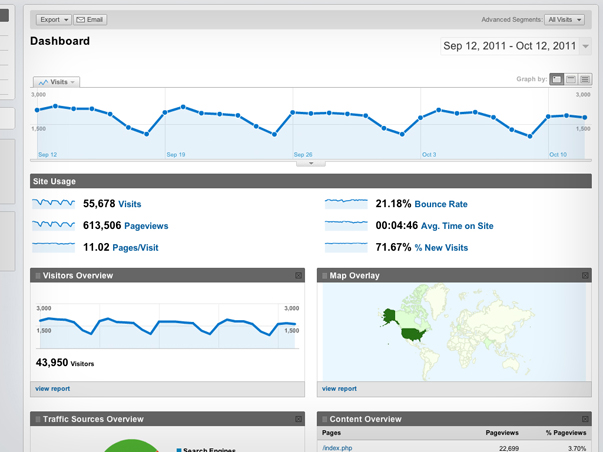Select graph by week icon

click(x=571, y=79)
